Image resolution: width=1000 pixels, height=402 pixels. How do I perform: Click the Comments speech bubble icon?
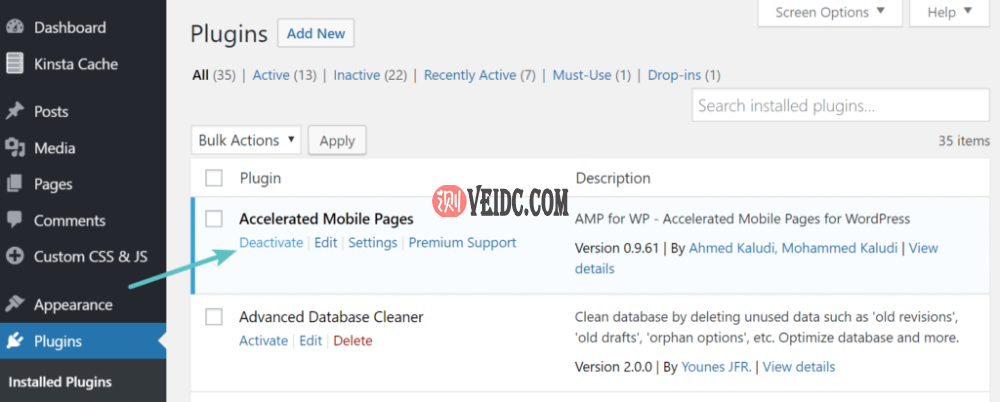15,220
